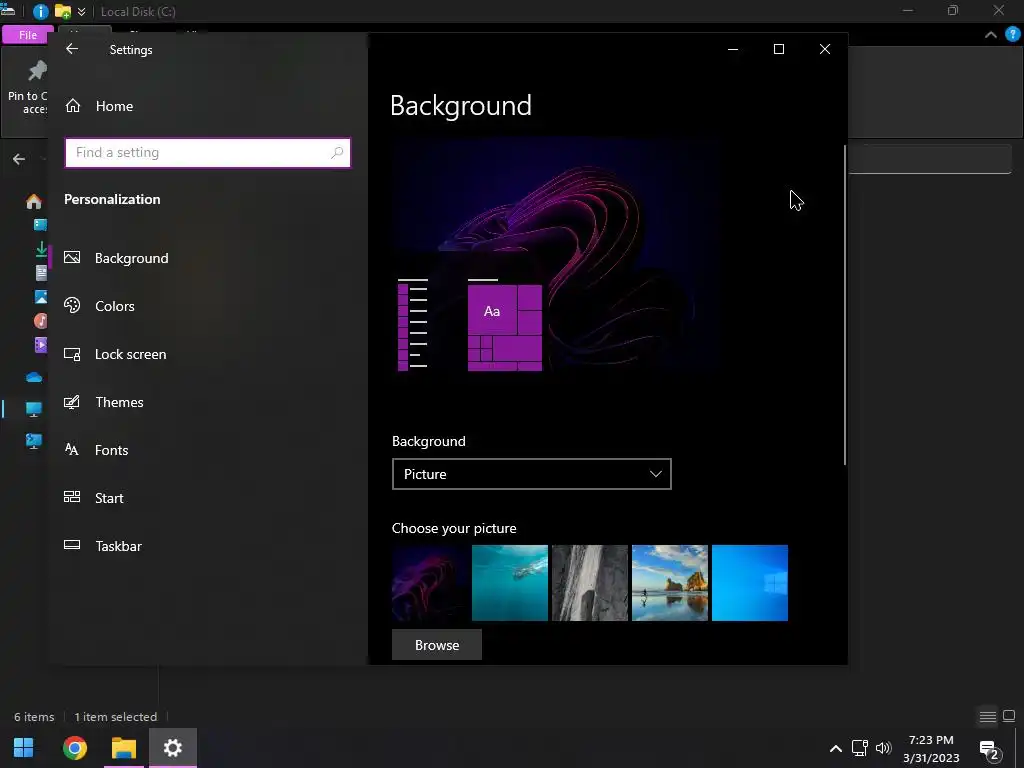This screenshot has height=768, width=1024.
Task: Click the Start tiles icon in sidebar
Action: tap(72, 497)
